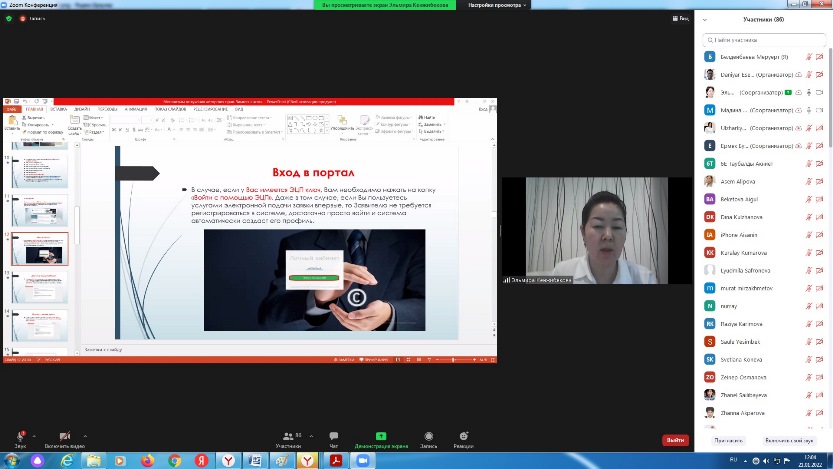The height and width of the screenshot is (469, 833).
Task: Click the Zoom icon in the taskbar
Action: (363, 460)
